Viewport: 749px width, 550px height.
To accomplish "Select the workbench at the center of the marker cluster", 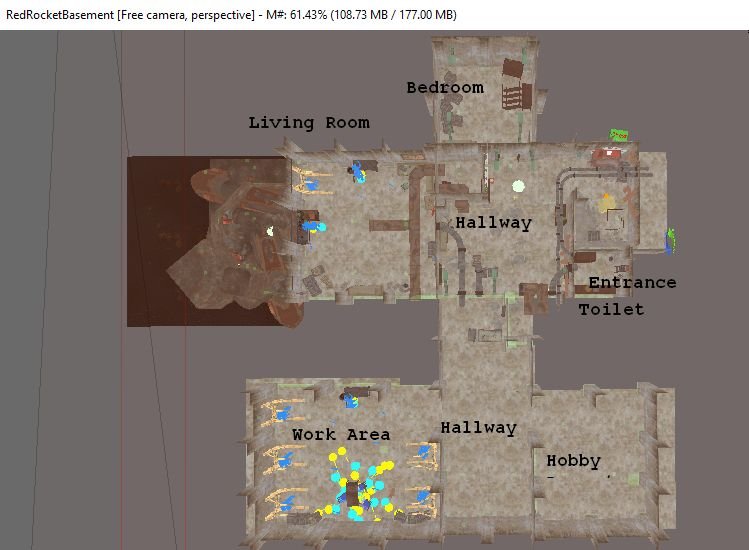I will tap(353, 494).
